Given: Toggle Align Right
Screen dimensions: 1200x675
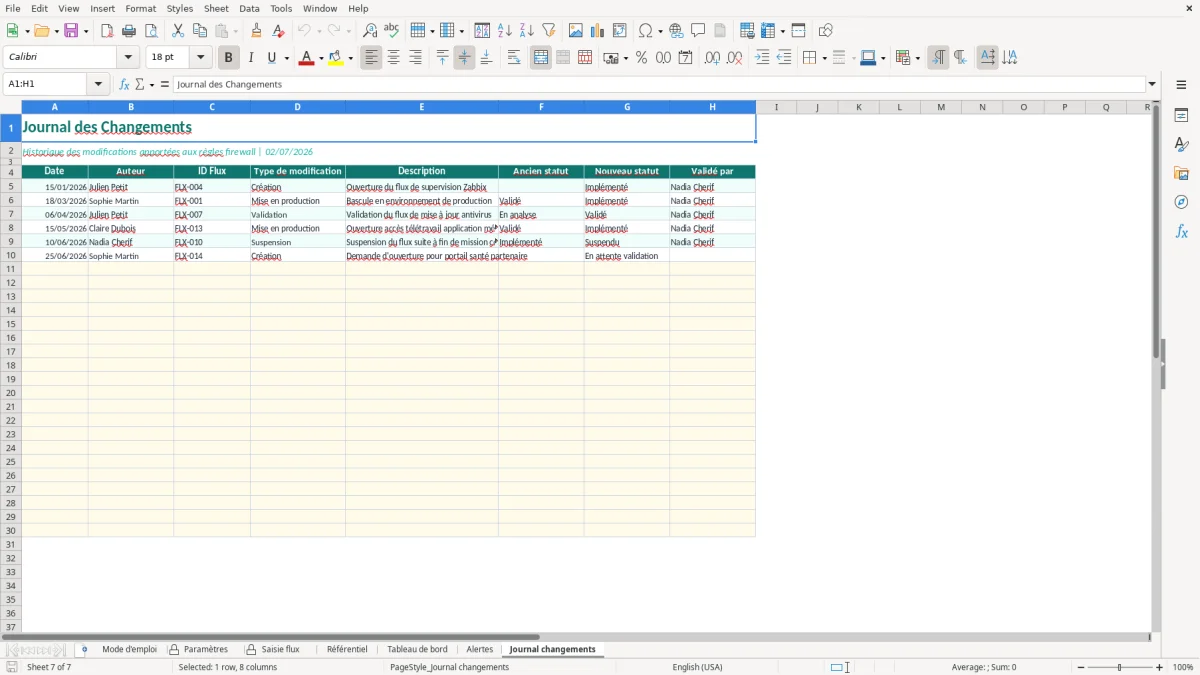Looking at the screenshot, I should [415, 58].
